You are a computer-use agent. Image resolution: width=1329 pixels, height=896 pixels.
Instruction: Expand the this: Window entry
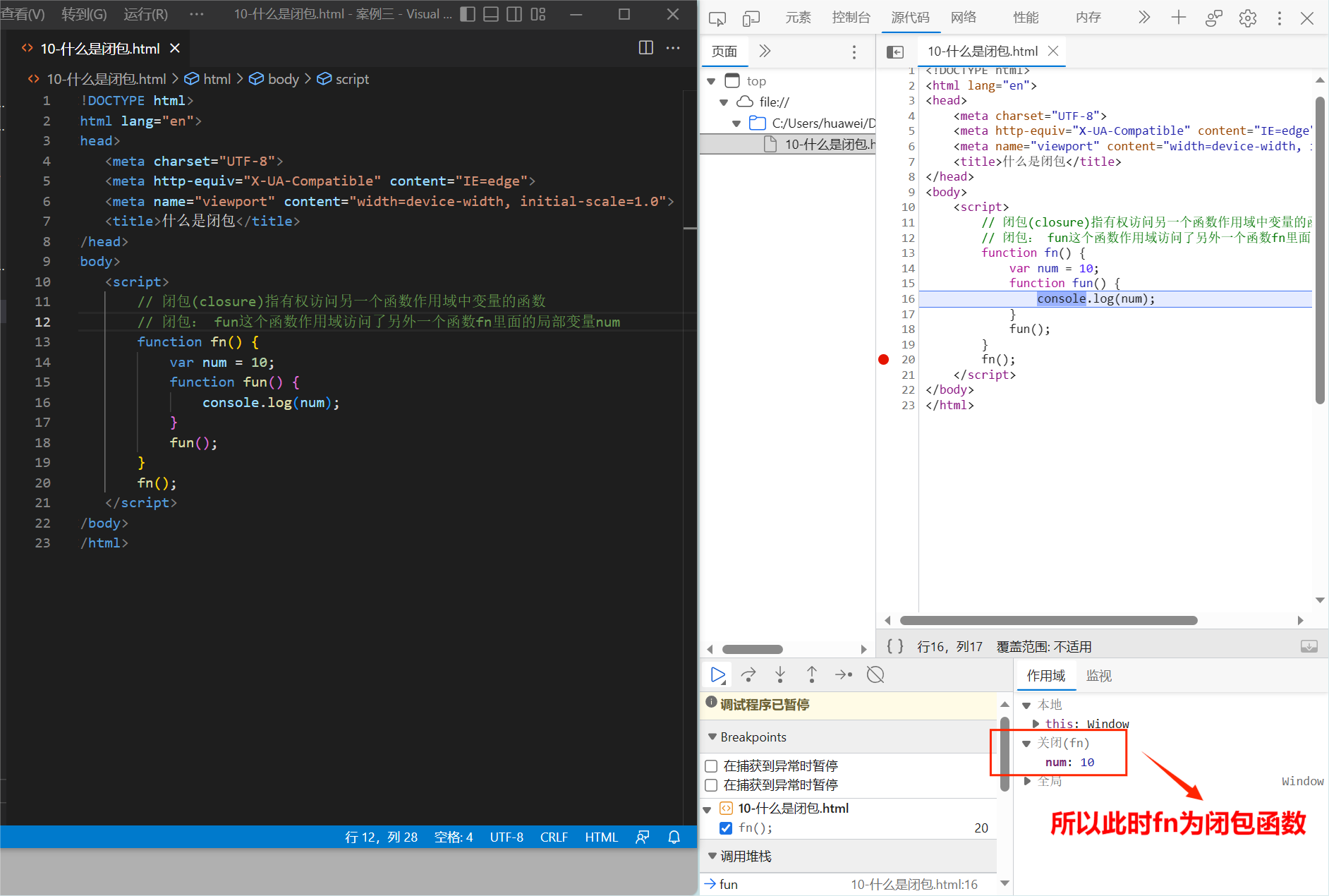pos(1036,724)
